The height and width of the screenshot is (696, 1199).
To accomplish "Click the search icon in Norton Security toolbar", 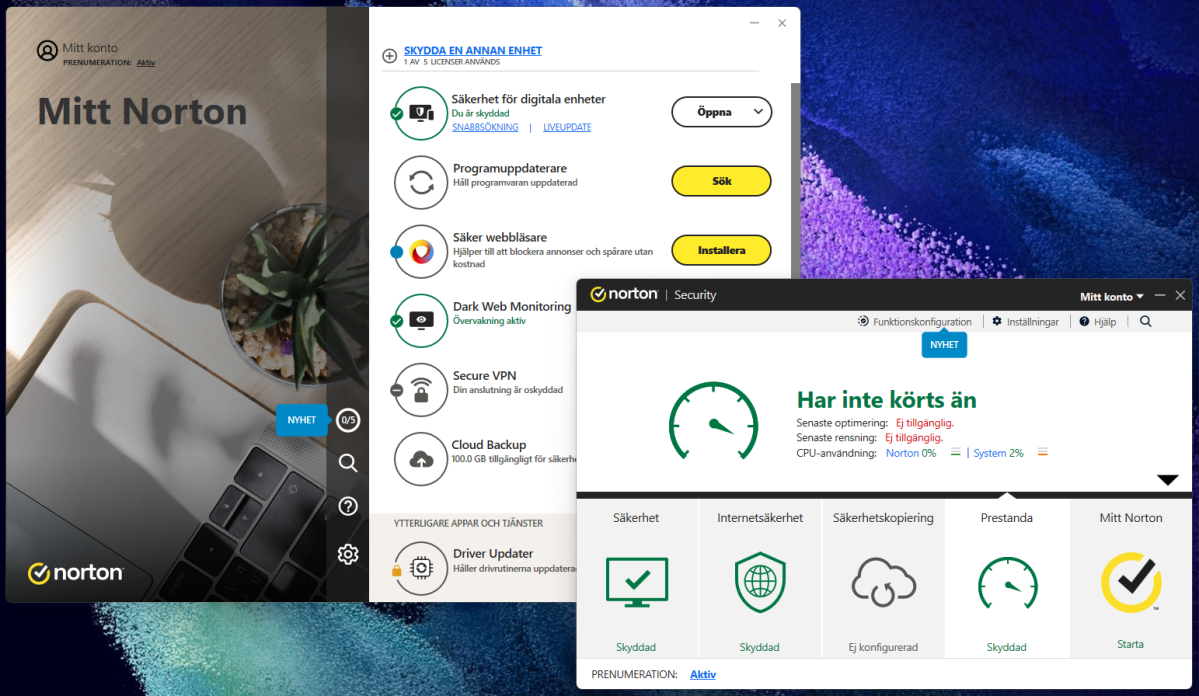I will click(x=1146, y=322).
